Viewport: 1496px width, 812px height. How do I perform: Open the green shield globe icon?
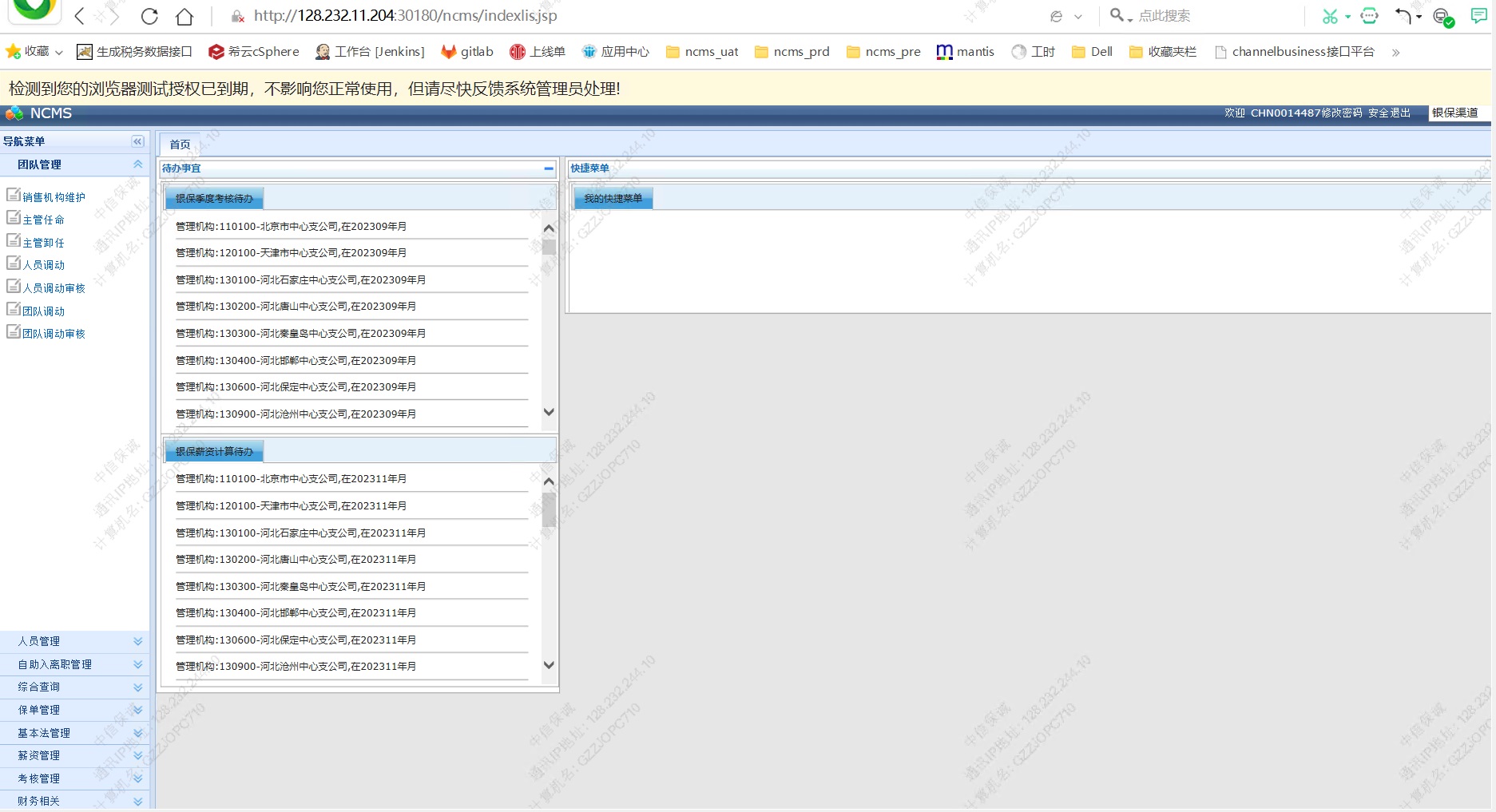pos(1443,17)
